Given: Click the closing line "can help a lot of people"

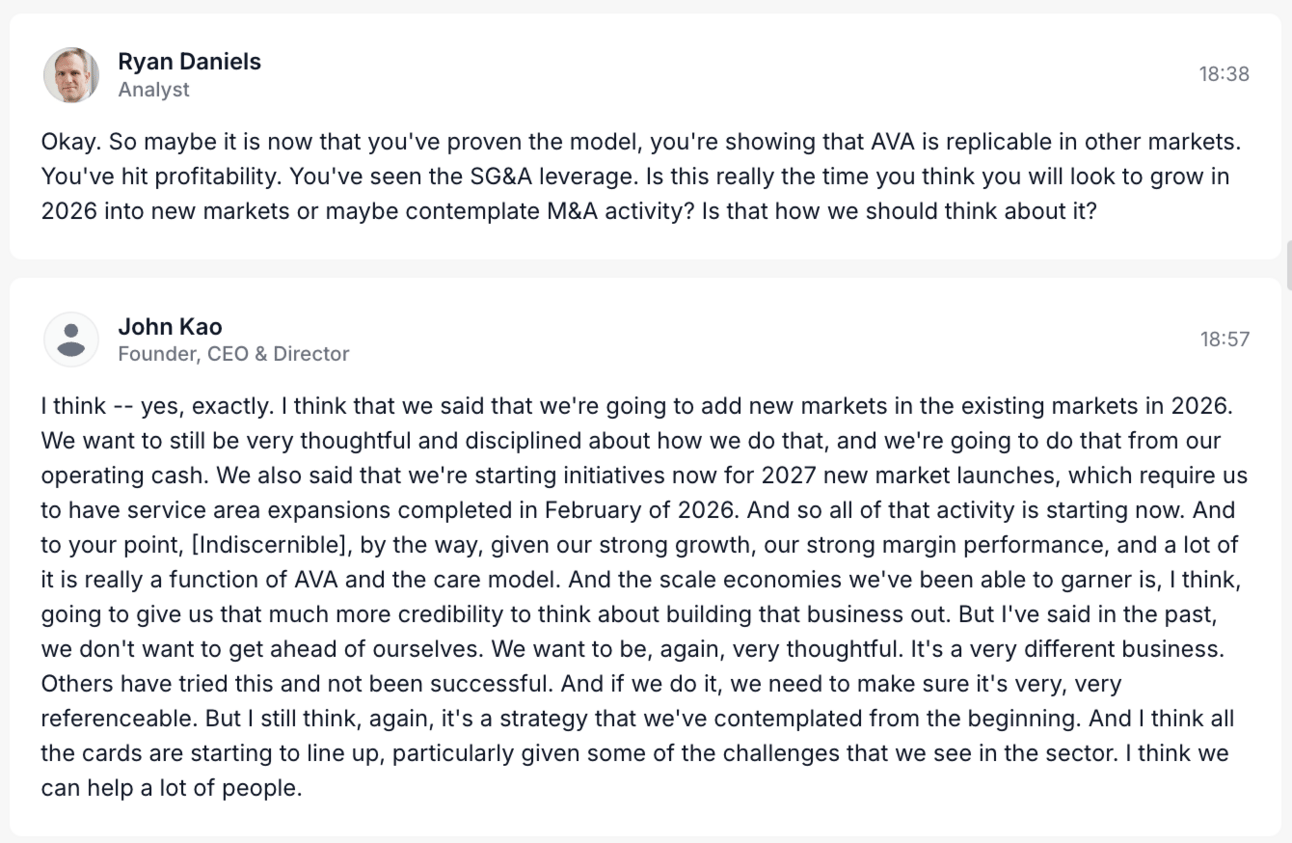Looking at the screenshot, I should pos(171,788).
